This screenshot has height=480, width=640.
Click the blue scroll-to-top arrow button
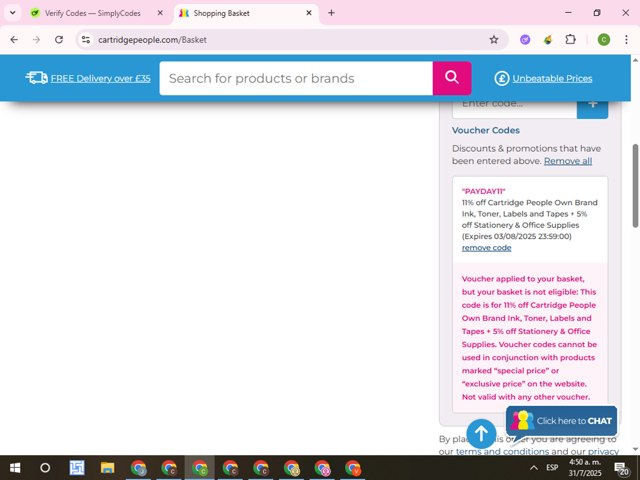481,433
